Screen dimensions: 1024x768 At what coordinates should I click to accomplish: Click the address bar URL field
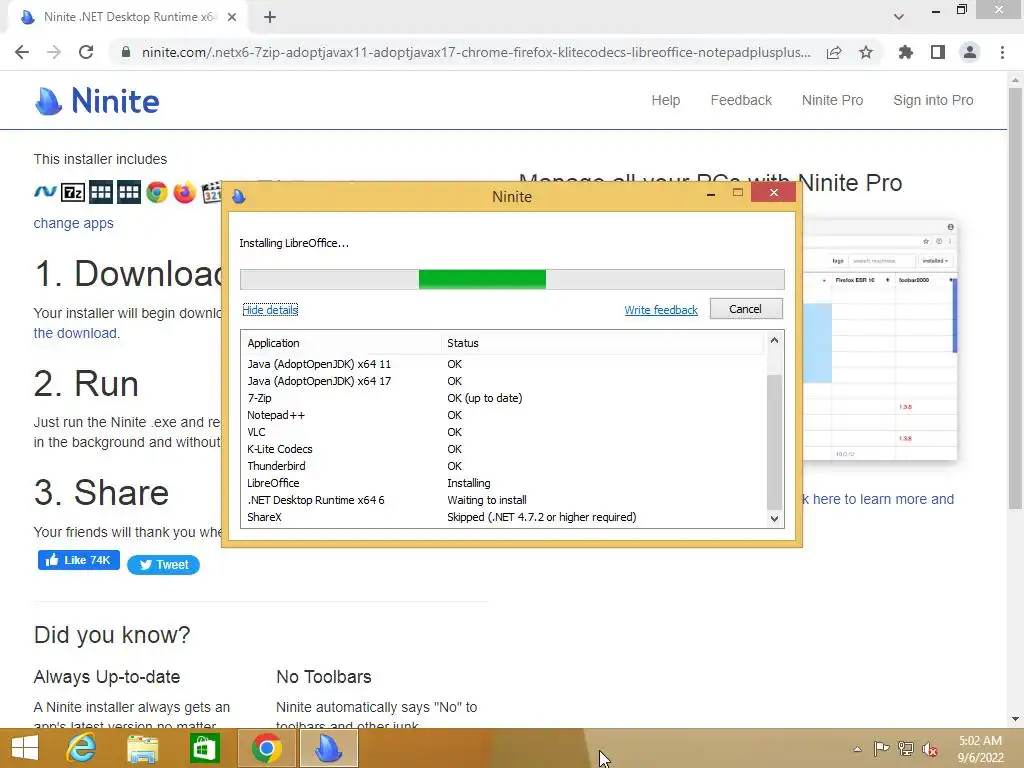(x=476, y=52)
